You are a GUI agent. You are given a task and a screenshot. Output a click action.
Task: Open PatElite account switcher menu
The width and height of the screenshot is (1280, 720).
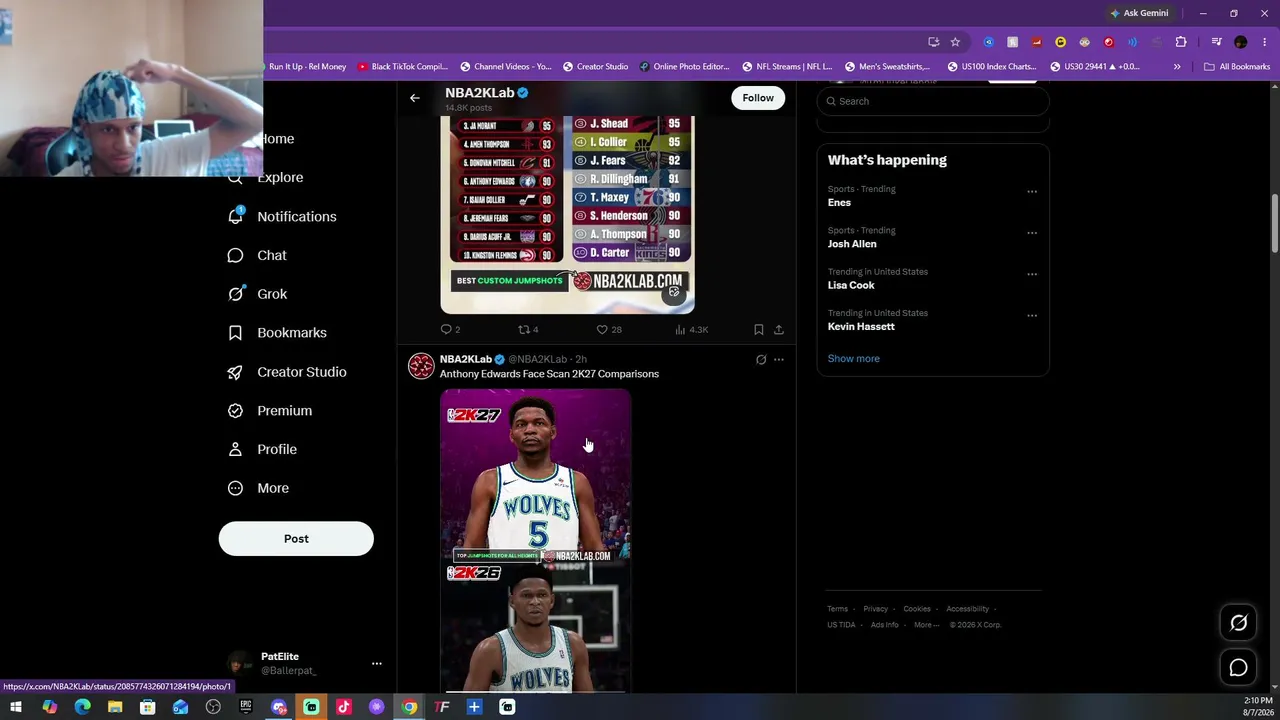[303, 663]
